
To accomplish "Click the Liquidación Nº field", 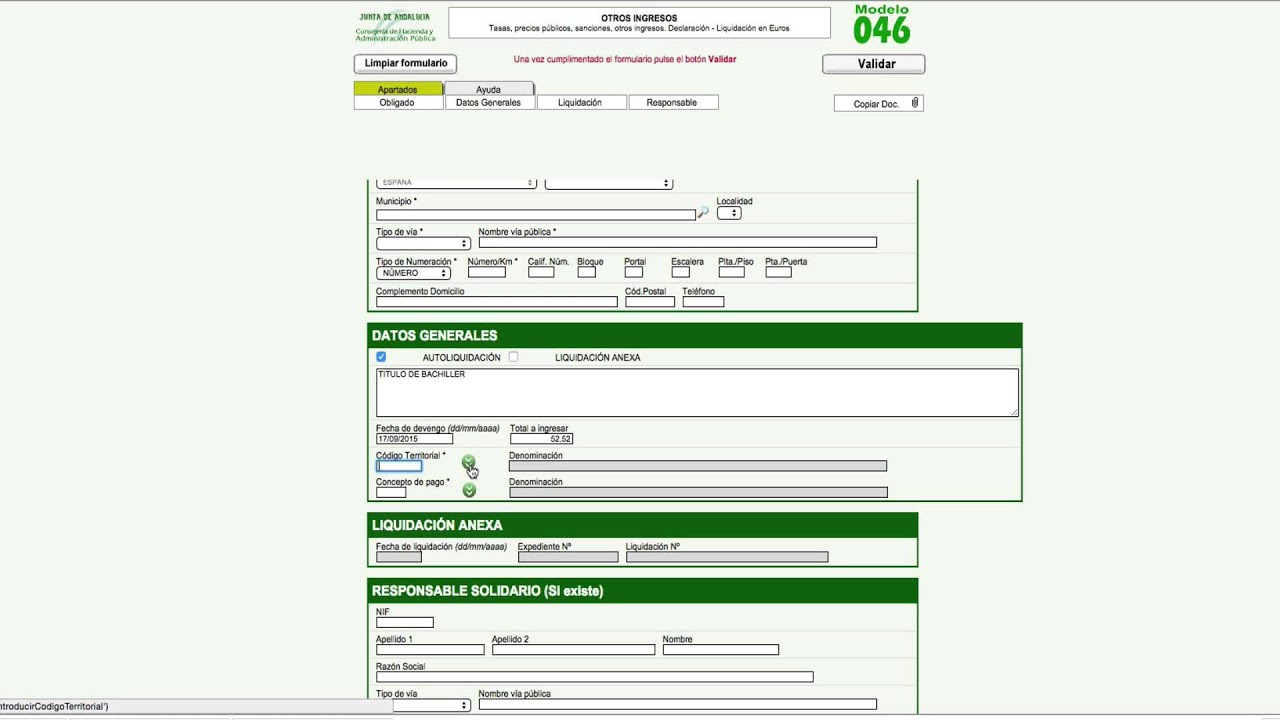I will coord(727,557).
